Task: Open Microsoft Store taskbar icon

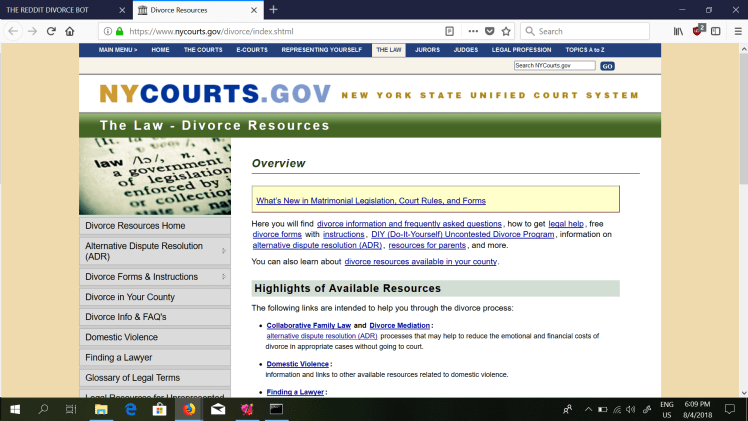Action: [159, 409]
